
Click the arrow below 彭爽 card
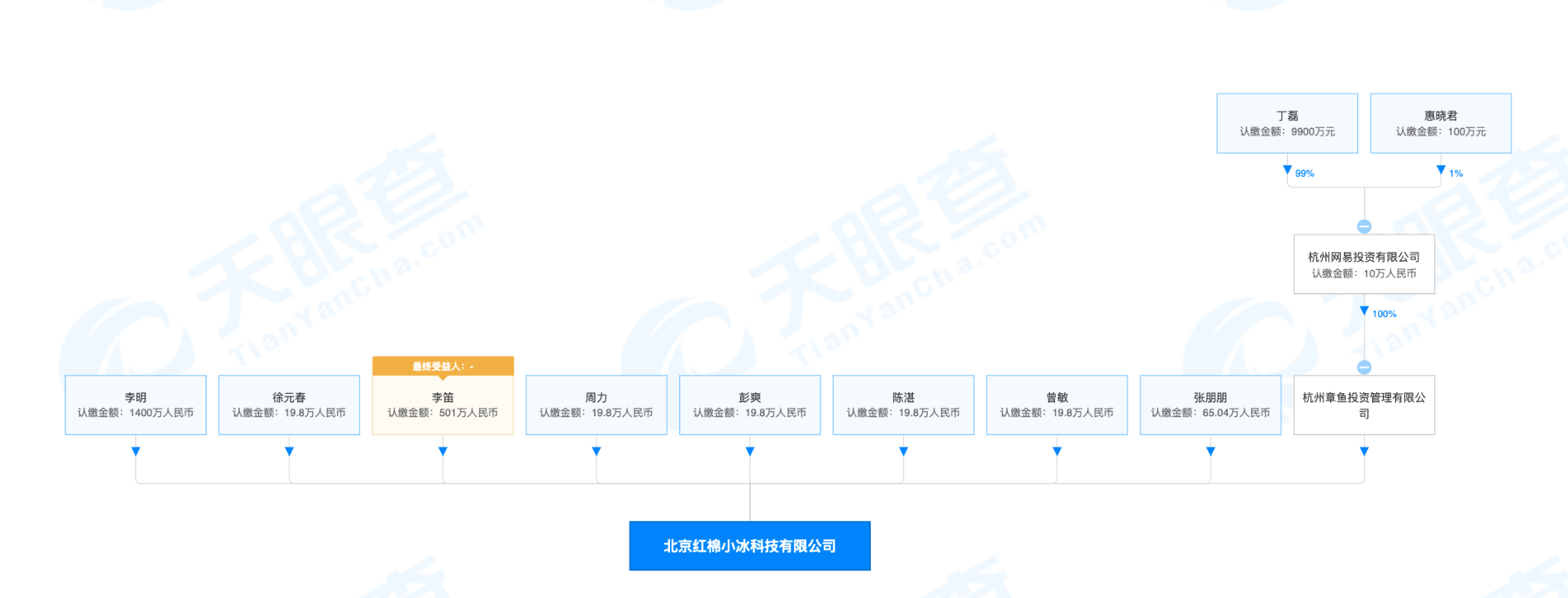[750, 451]
